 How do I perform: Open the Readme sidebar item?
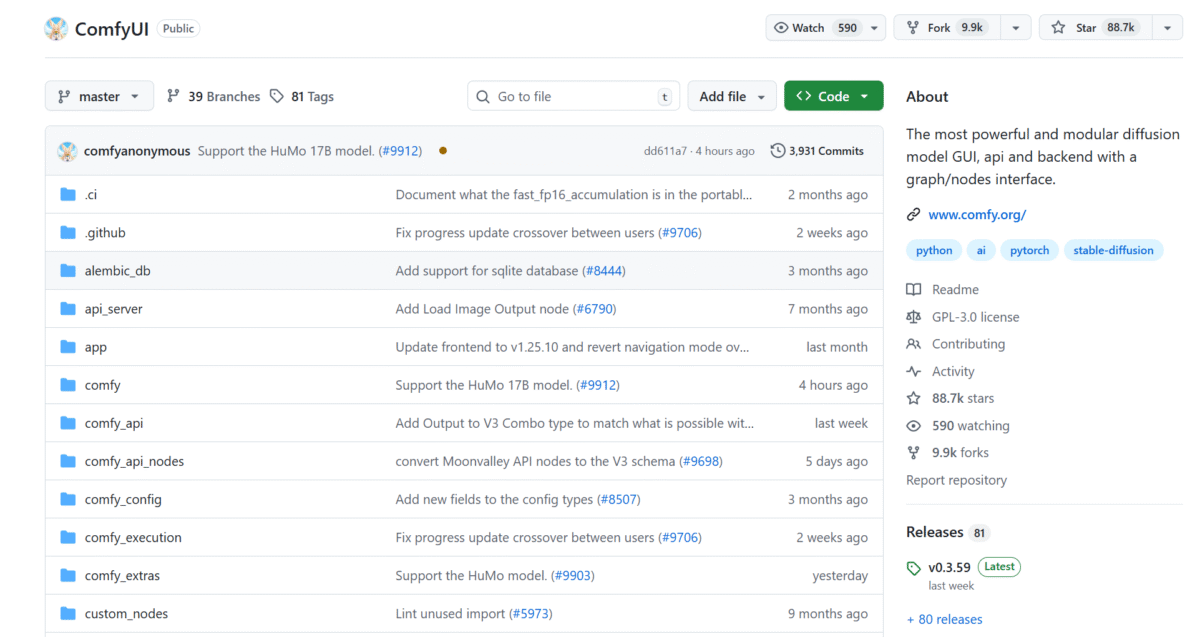tap(954, 289)
